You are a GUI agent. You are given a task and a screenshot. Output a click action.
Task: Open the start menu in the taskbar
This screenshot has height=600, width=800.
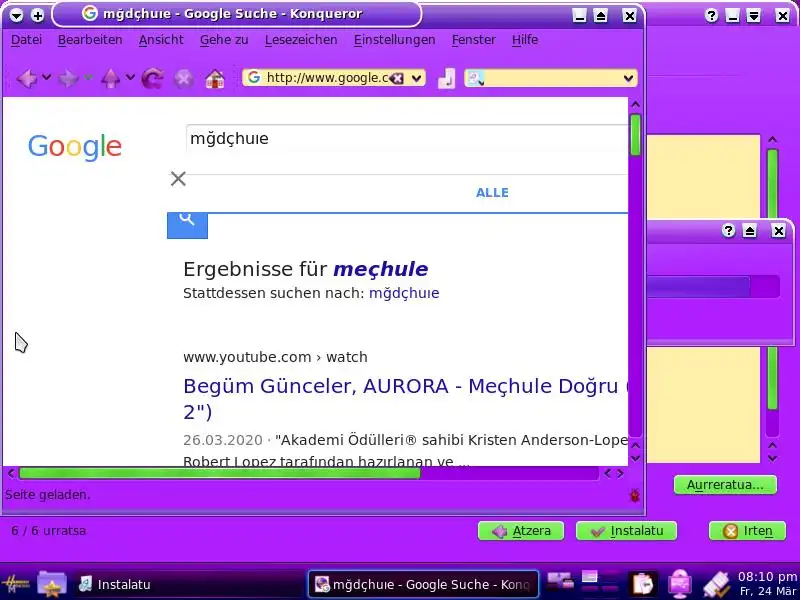coord(16,584)
